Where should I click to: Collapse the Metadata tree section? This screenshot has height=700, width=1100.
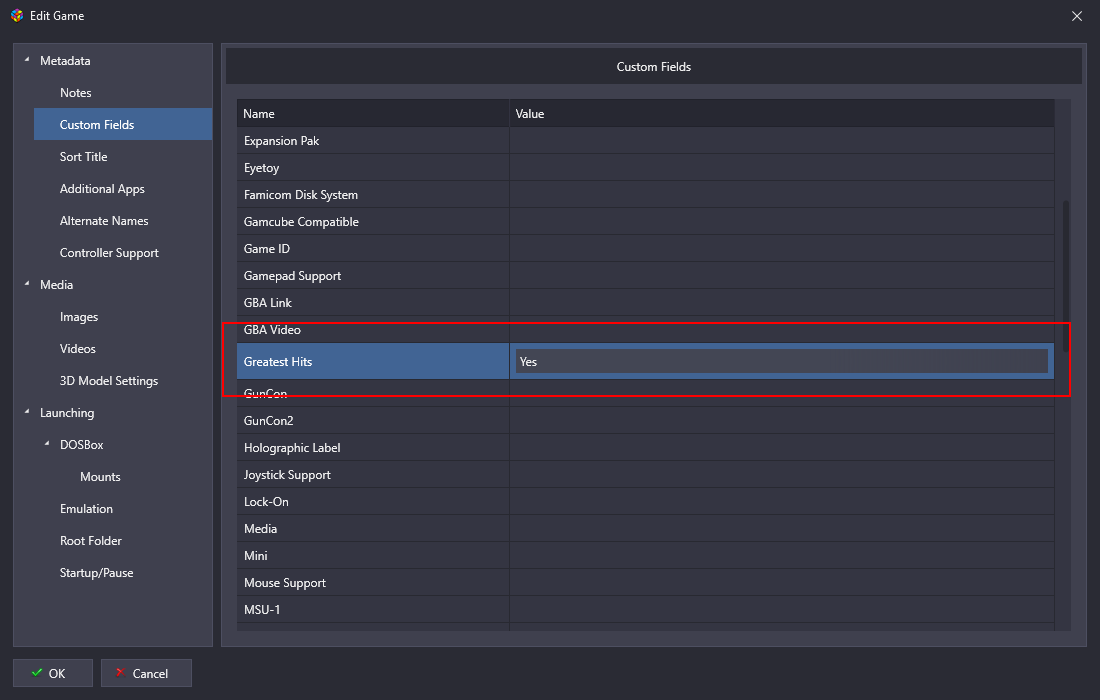(27, 60)
